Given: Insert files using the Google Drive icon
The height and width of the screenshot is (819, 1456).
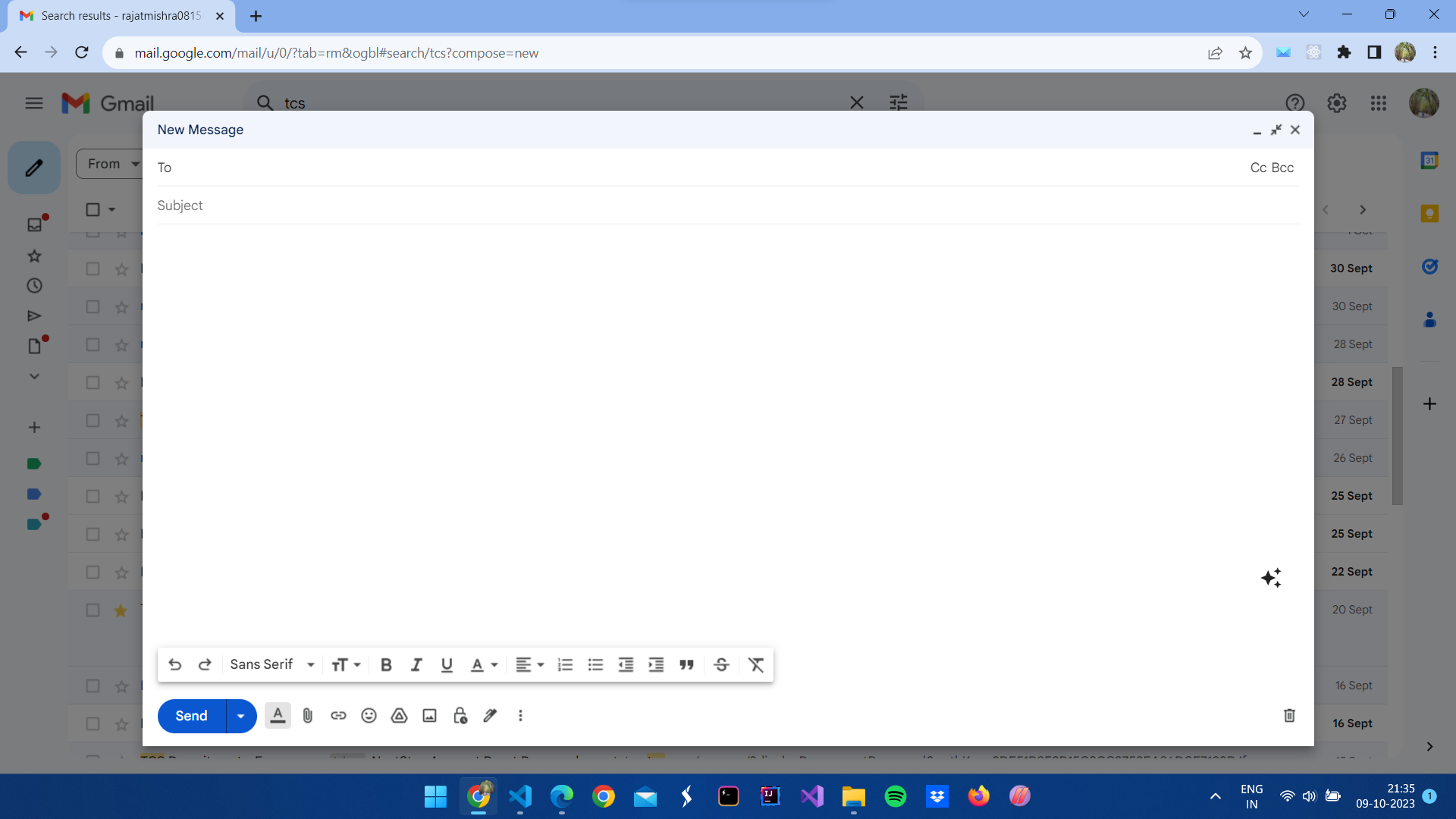Looking at the screenshot, I should (399, 716).
